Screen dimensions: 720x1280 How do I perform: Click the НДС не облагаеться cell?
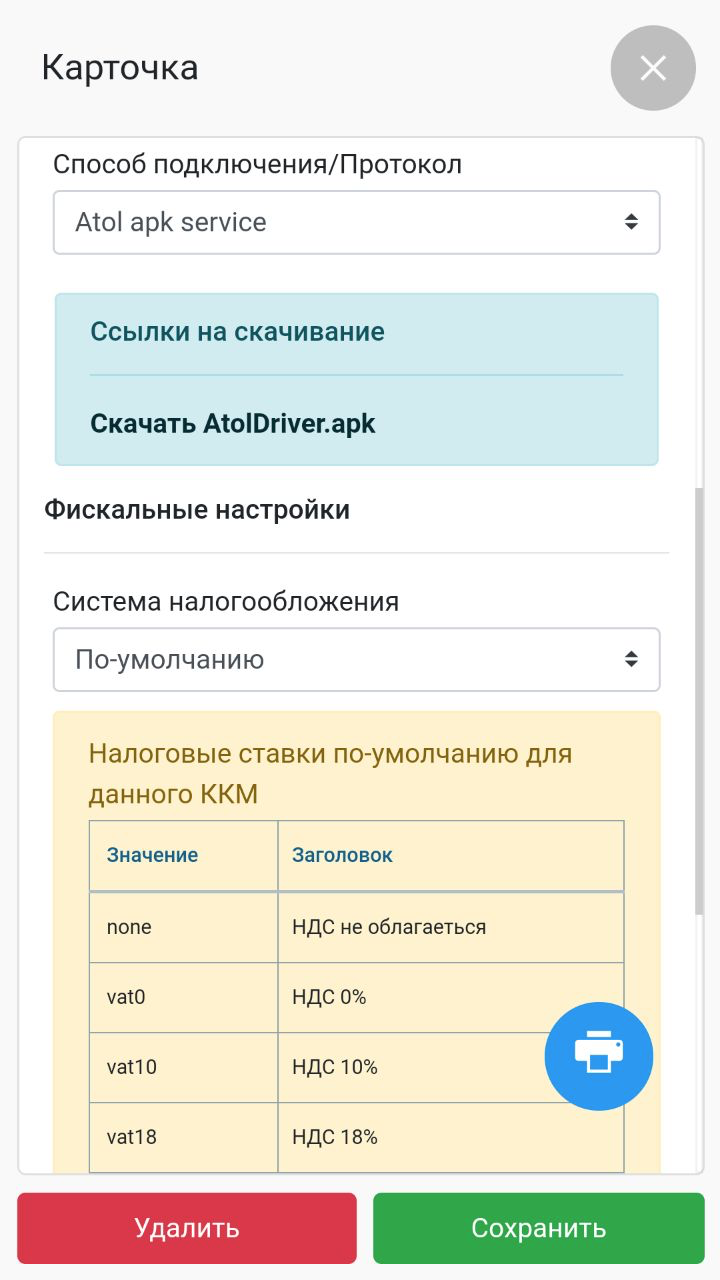tap(389, 927)
